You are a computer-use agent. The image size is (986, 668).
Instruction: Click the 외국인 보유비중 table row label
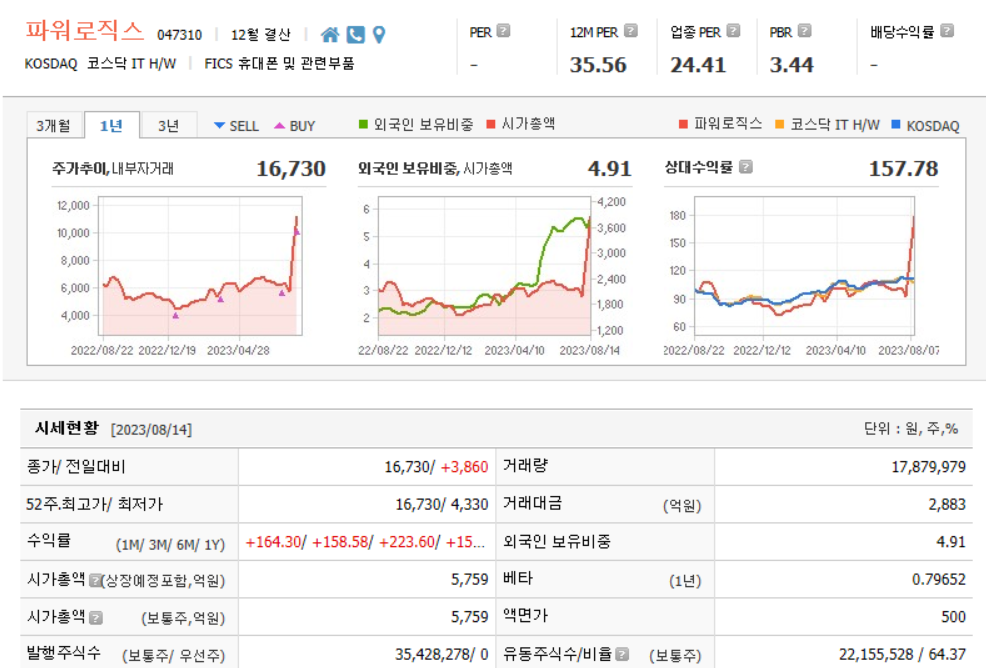557,542
